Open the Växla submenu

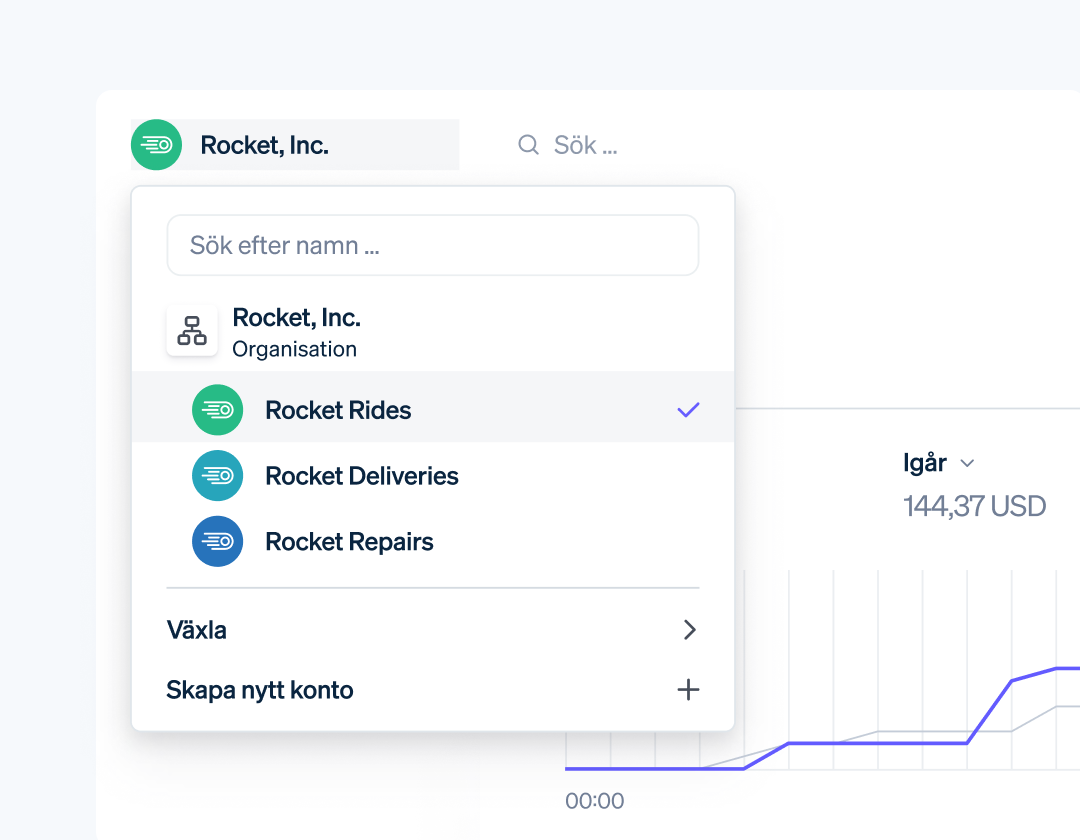[x=433, y=630]
